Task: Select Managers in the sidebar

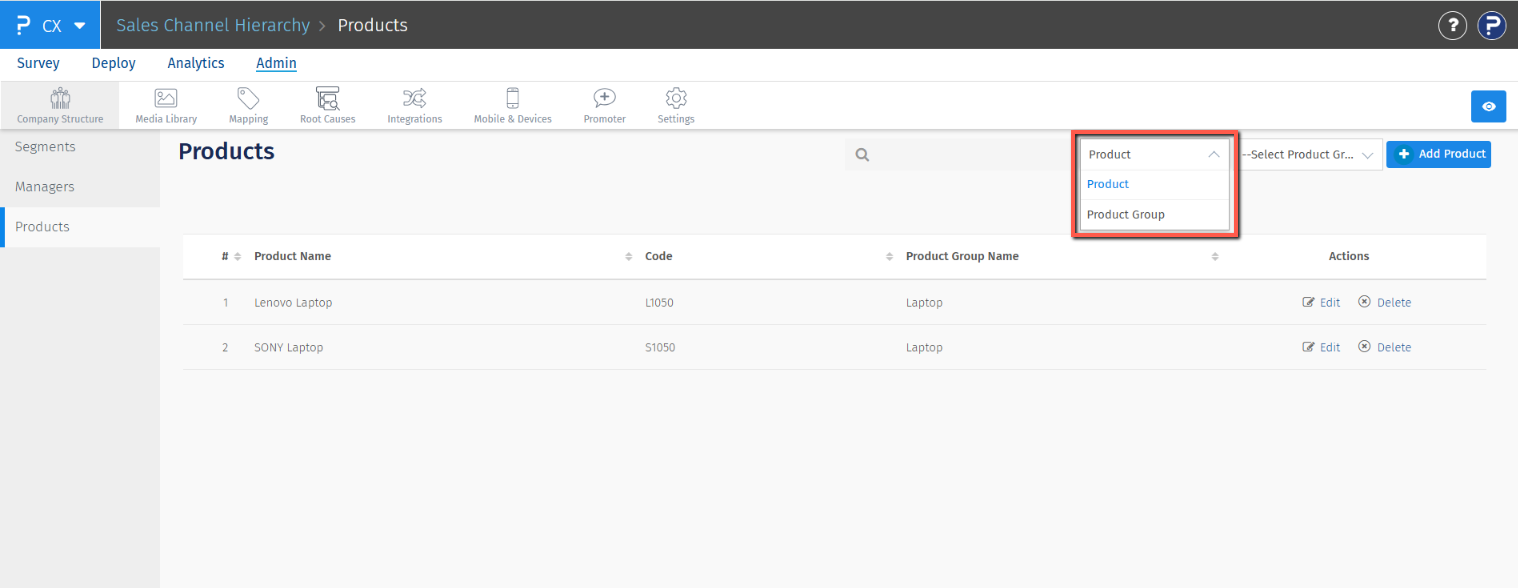Action: click(x=80, y=187)
